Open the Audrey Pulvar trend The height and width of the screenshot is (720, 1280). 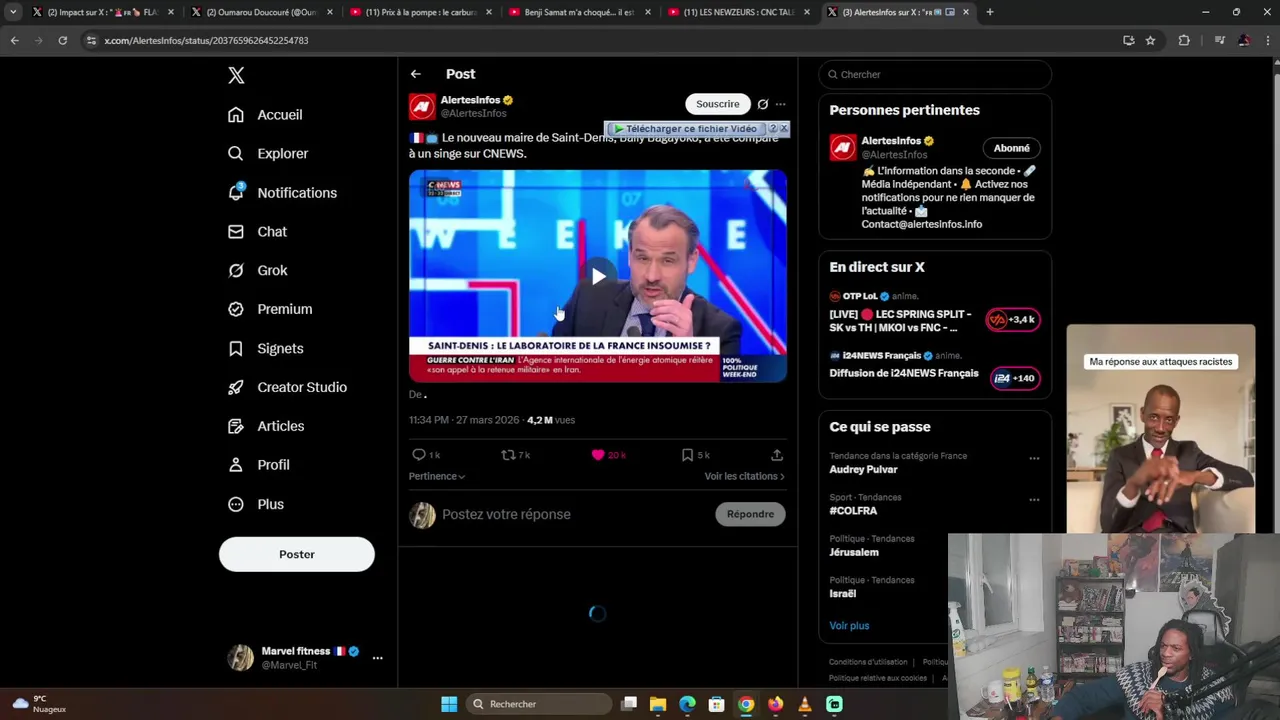coord(863,470)
